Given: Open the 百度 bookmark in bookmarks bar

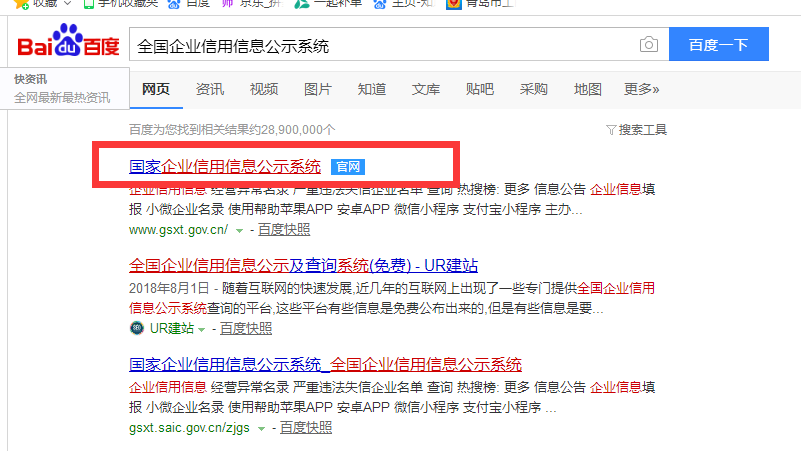Looking at the screenshot, I should tap(189, 4).
